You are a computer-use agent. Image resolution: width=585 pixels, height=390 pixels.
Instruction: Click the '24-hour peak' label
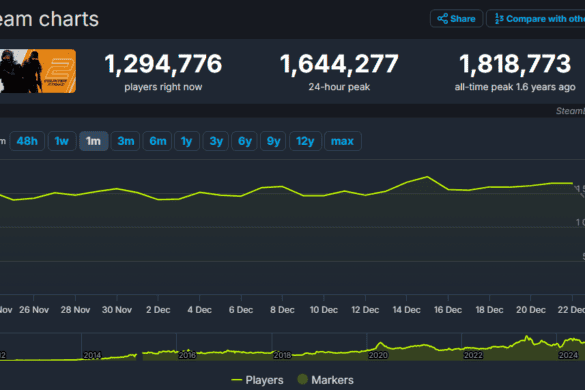click(x=339, y=87)
